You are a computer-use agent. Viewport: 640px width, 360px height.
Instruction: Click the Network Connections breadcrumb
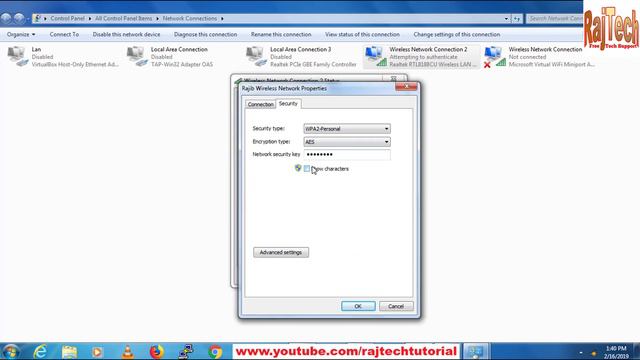(x=190, y=18)
